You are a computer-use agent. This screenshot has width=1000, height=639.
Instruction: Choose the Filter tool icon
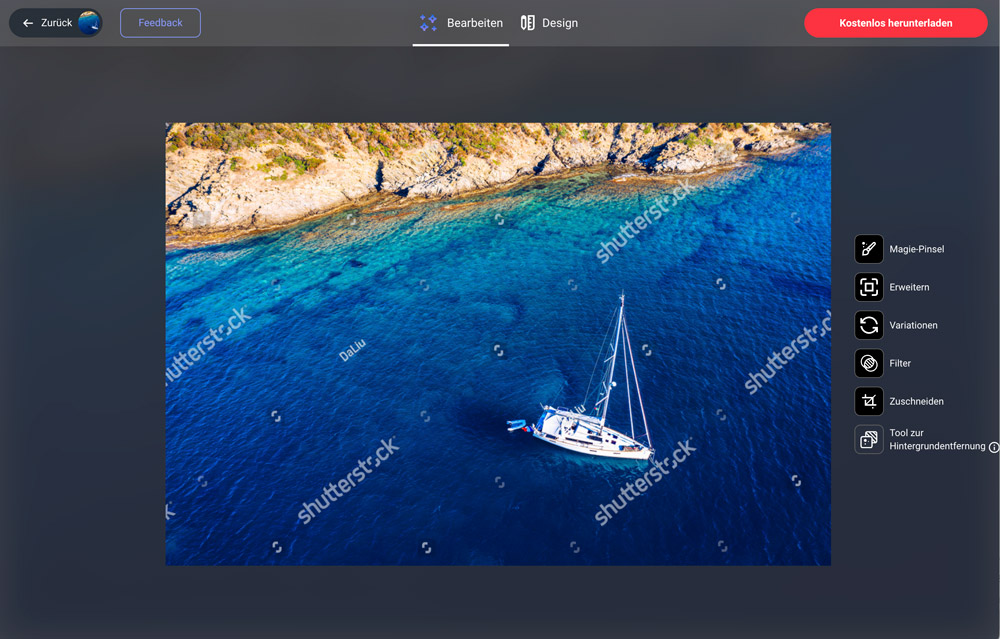[x=868, y=363]
